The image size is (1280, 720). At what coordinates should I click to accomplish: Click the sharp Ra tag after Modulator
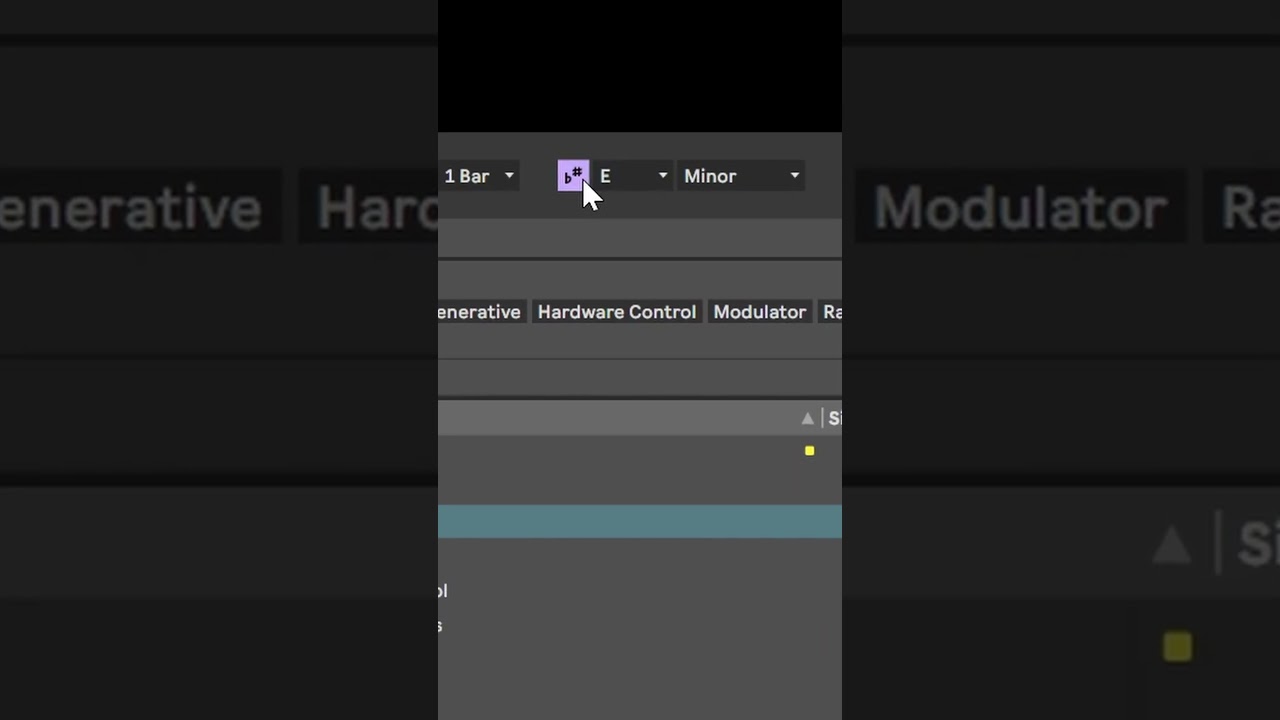(x=830, y=312)
